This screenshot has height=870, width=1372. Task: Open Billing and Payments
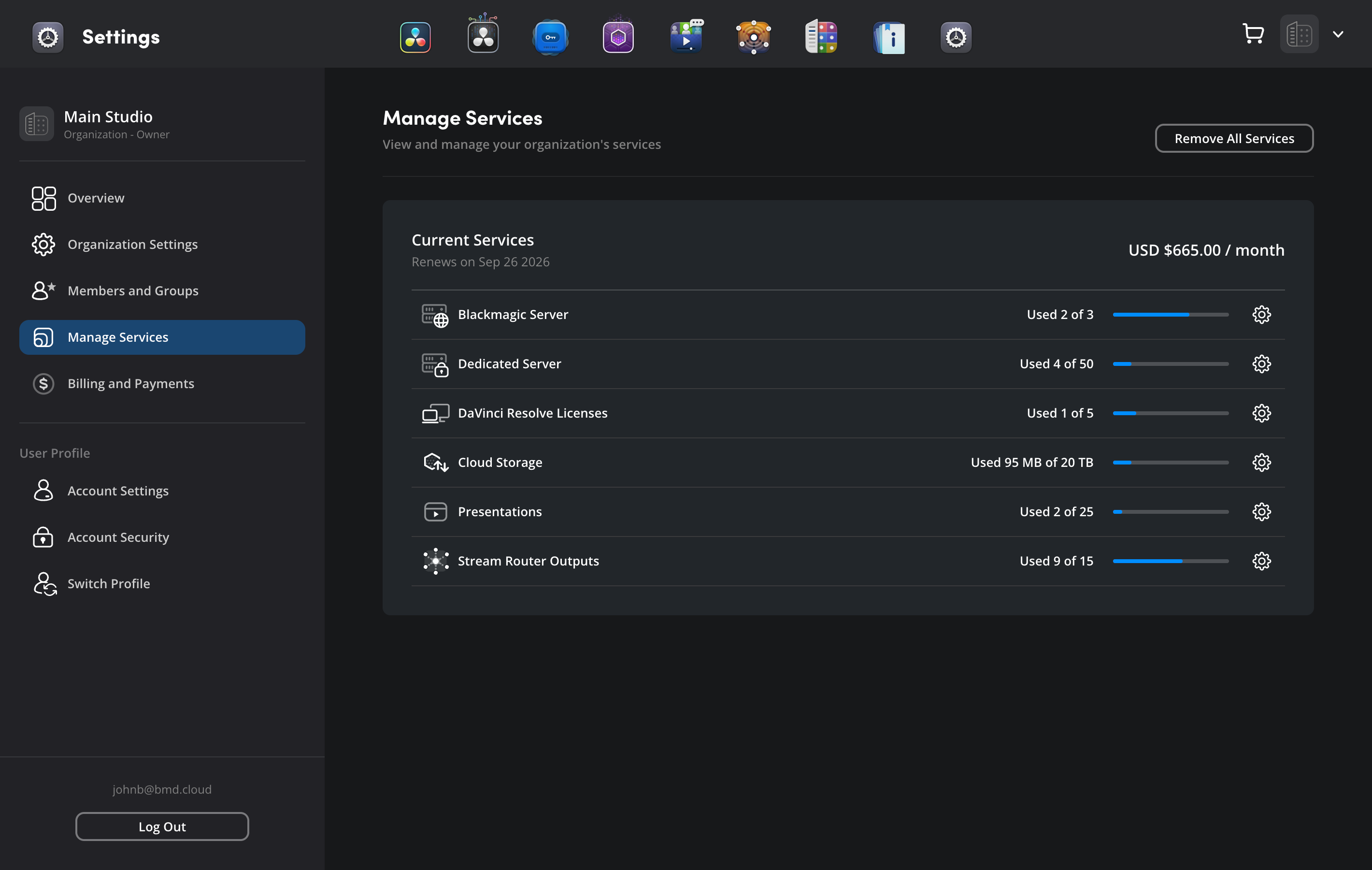click(x=162, y=384)
